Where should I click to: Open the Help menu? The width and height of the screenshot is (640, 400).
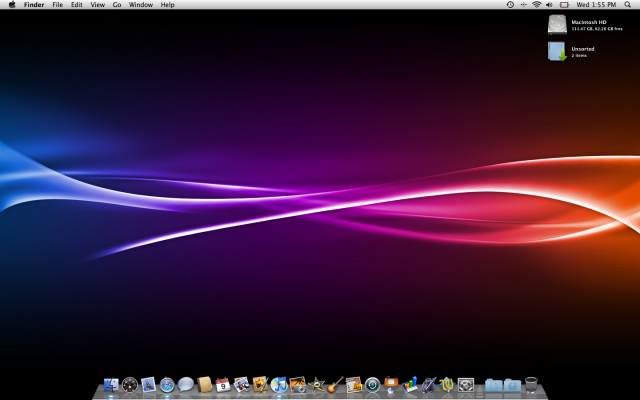click(167, 5)
